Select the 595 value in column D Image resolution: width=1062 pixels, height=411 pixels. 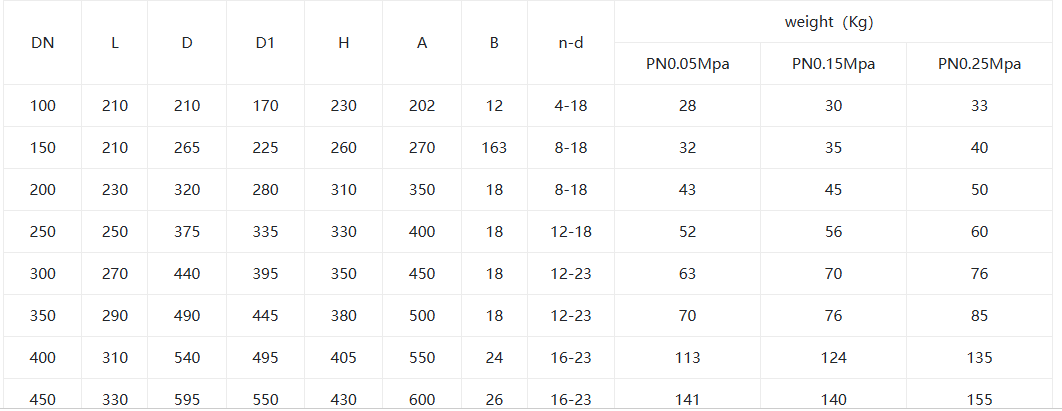tap(186, 400)
